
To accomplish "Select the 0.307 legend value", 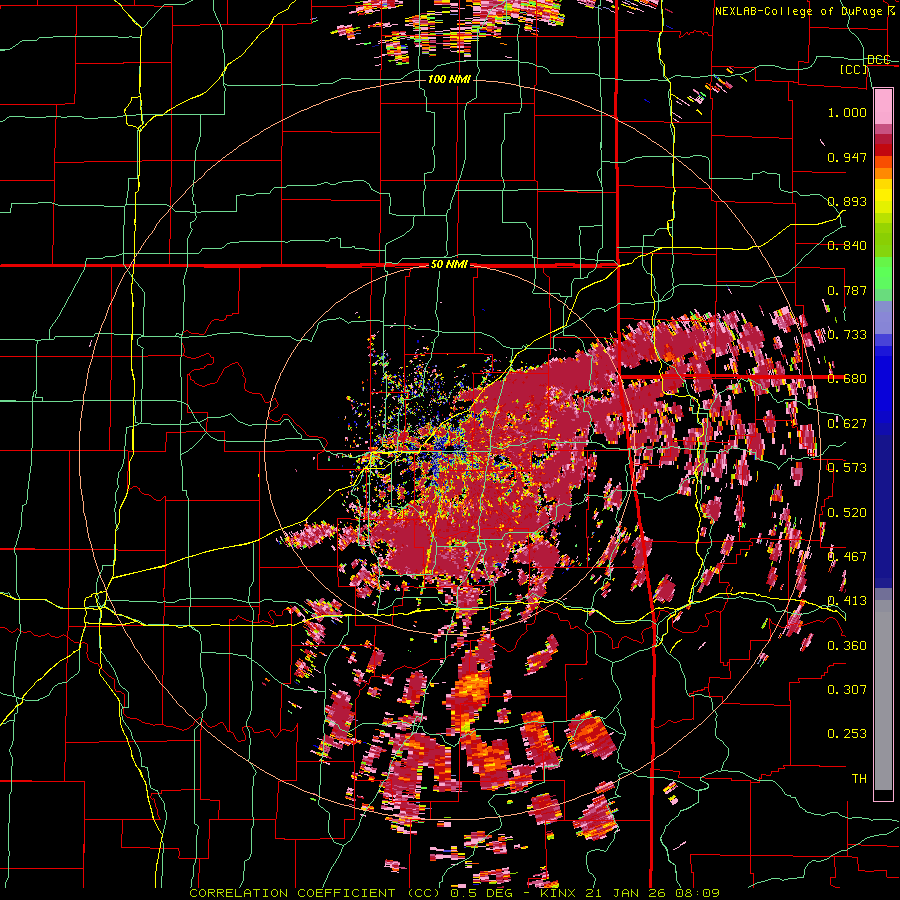I will point(847,690).
